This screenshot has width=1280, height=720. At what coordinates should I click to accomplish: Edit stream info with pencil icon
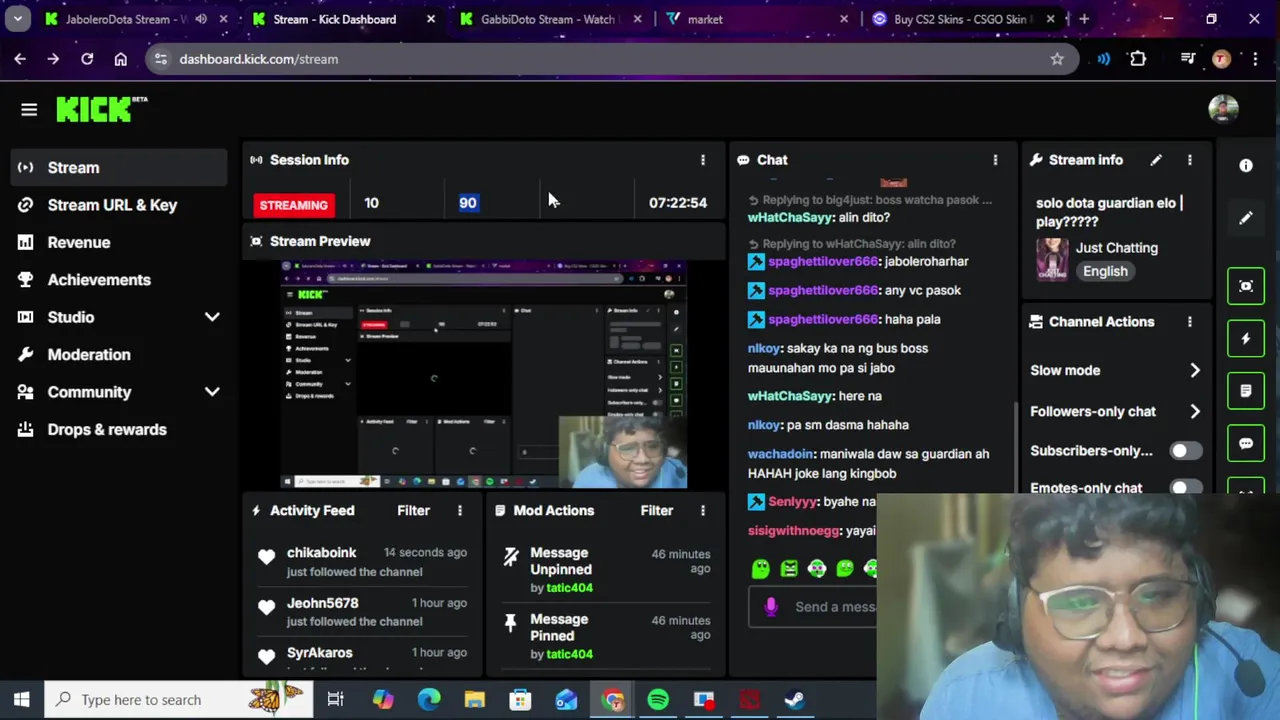click(1156, 160)
